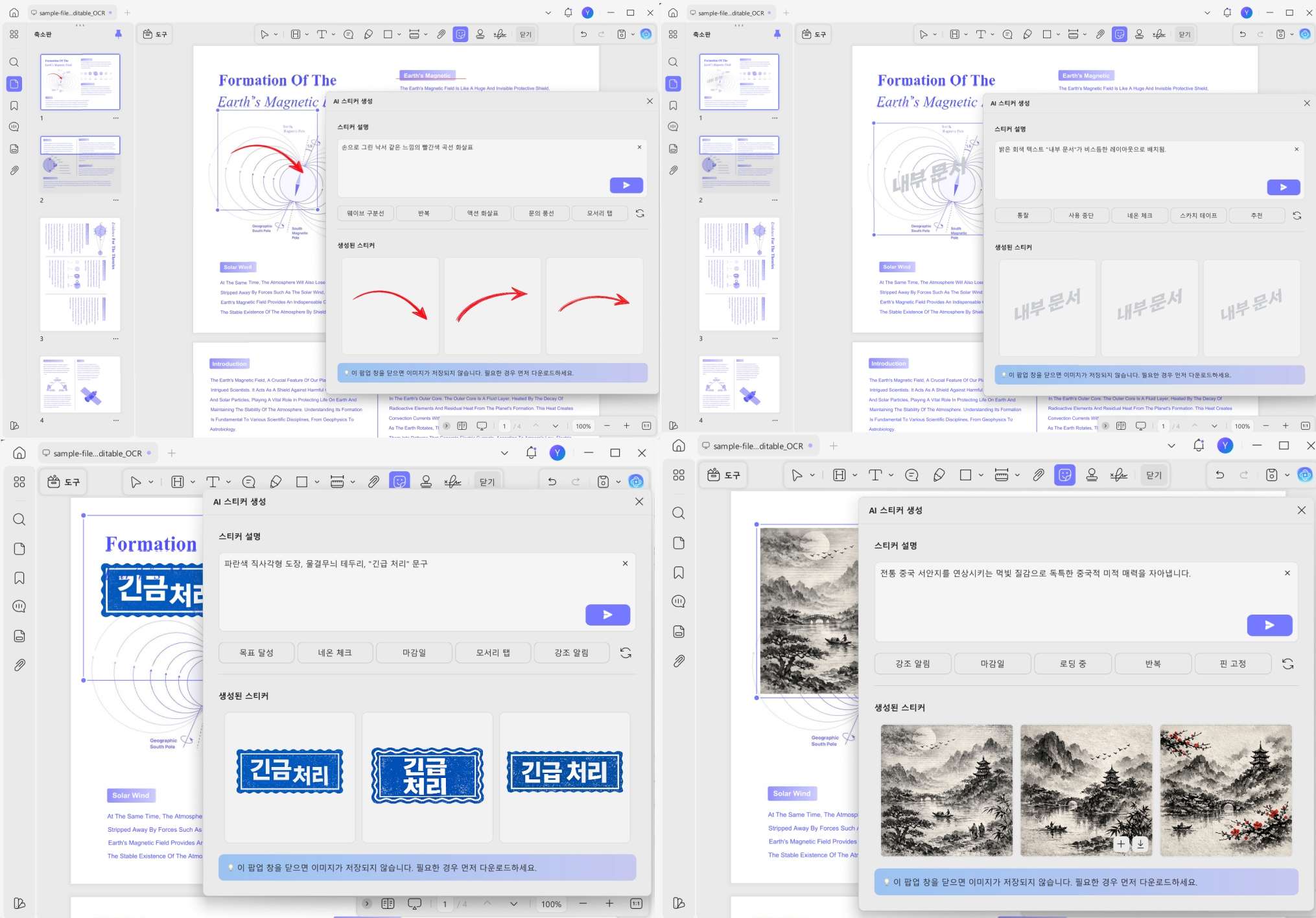1316x918 pixels.
Task: Click the "웨이브 구분선" suggestion chip
Action: tap(365, 213)
